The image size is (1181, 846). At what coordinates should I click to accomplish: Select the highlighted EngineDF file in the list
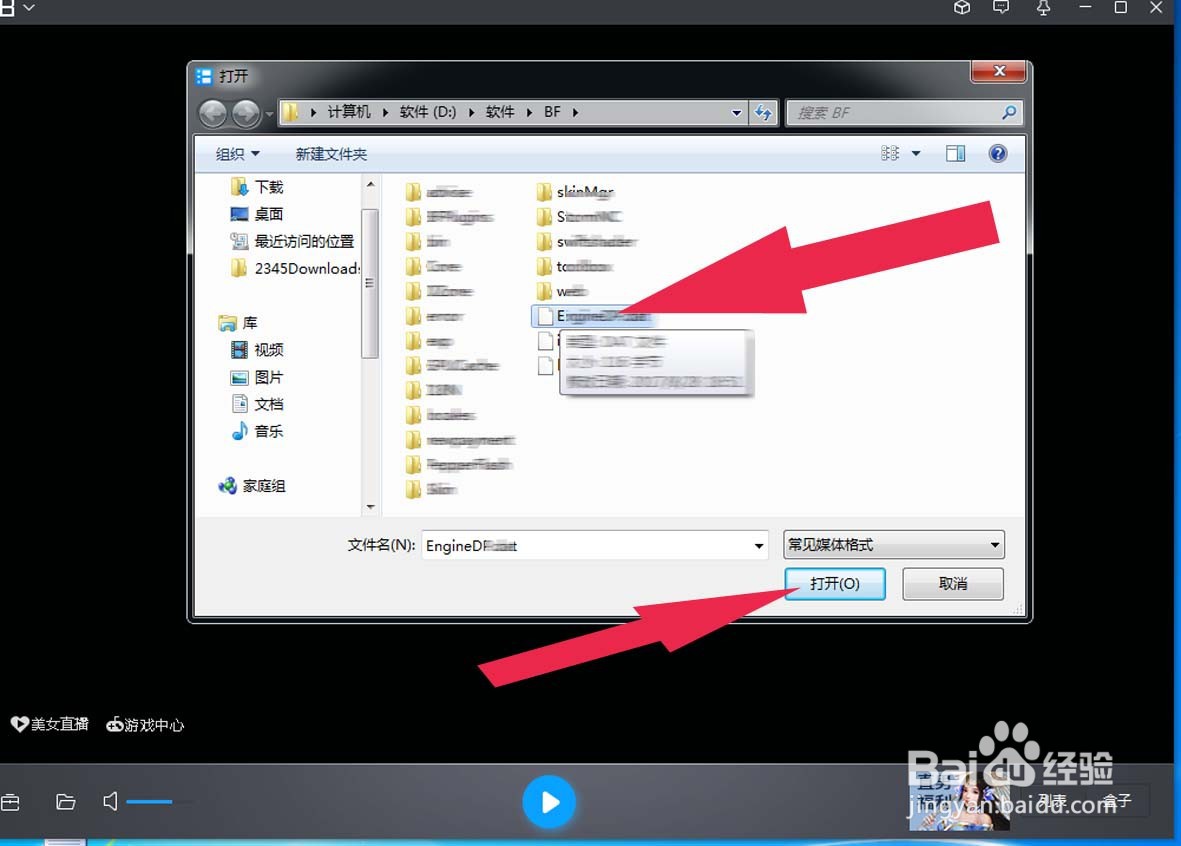(593, 316)
